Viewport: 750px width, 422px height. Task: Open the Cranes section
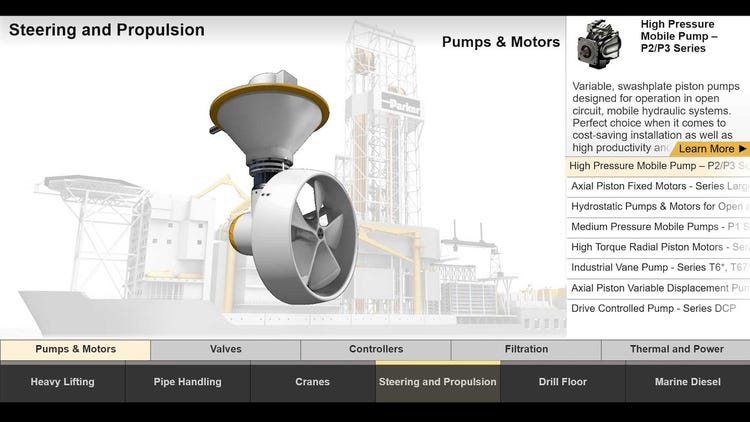(x=312, y=382)
